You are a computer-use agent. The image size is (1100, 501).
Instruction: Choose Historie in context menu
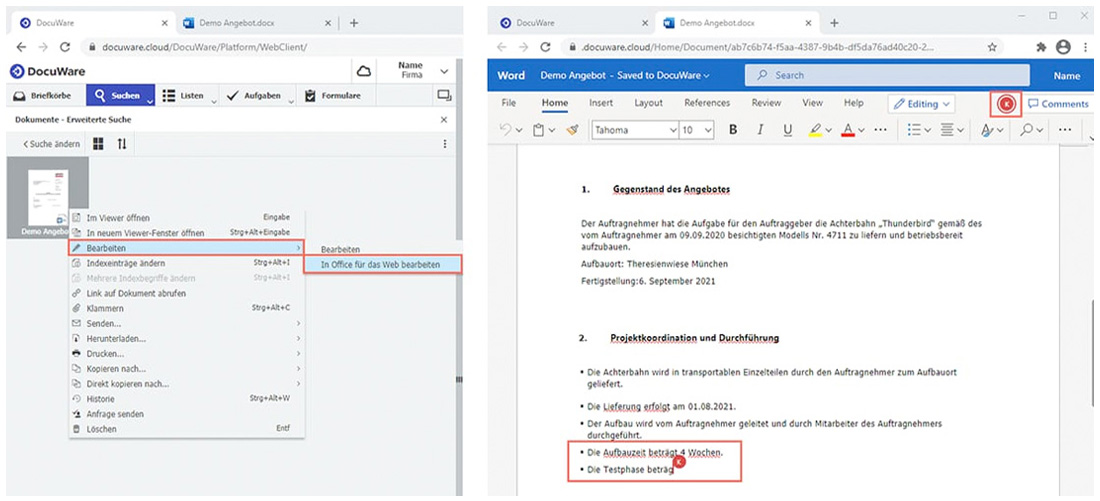[x=100, y=399]
